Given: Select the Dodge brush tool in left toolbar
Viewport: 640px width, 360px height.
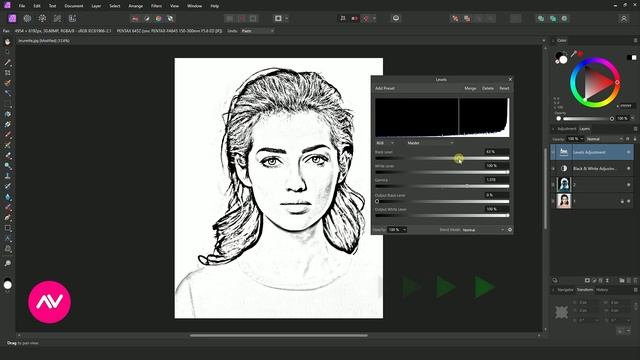Looking at the screenshot, I should (x=7, y=166).
